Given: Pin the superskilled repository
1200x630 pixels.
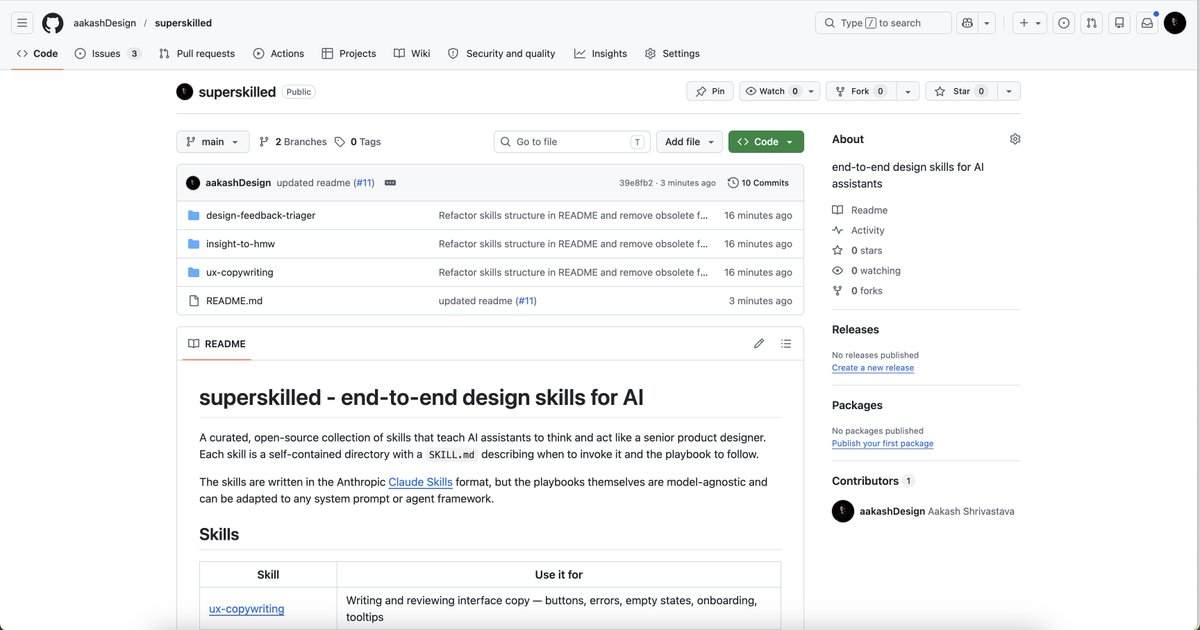Looking at the screenshot, I should tap(710, 91).
